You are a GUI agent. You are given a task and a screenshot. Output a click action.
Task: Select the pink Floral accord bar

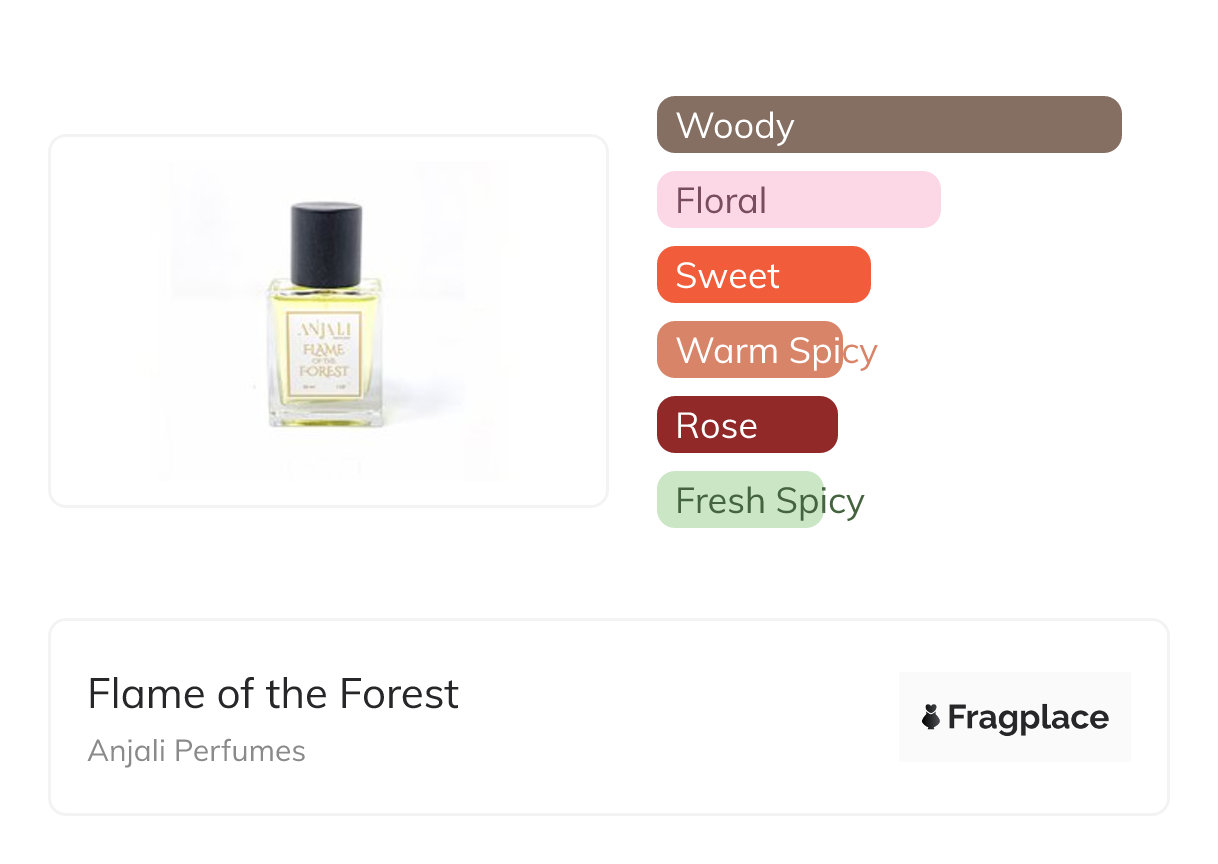click(798, 200)
